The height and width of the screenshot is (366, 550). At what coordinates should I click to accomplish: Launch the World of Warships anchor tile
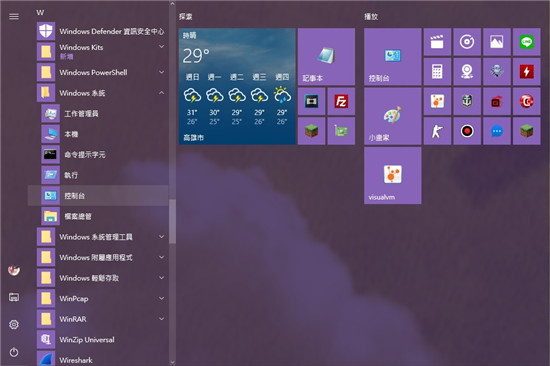[x=467, y=101]
